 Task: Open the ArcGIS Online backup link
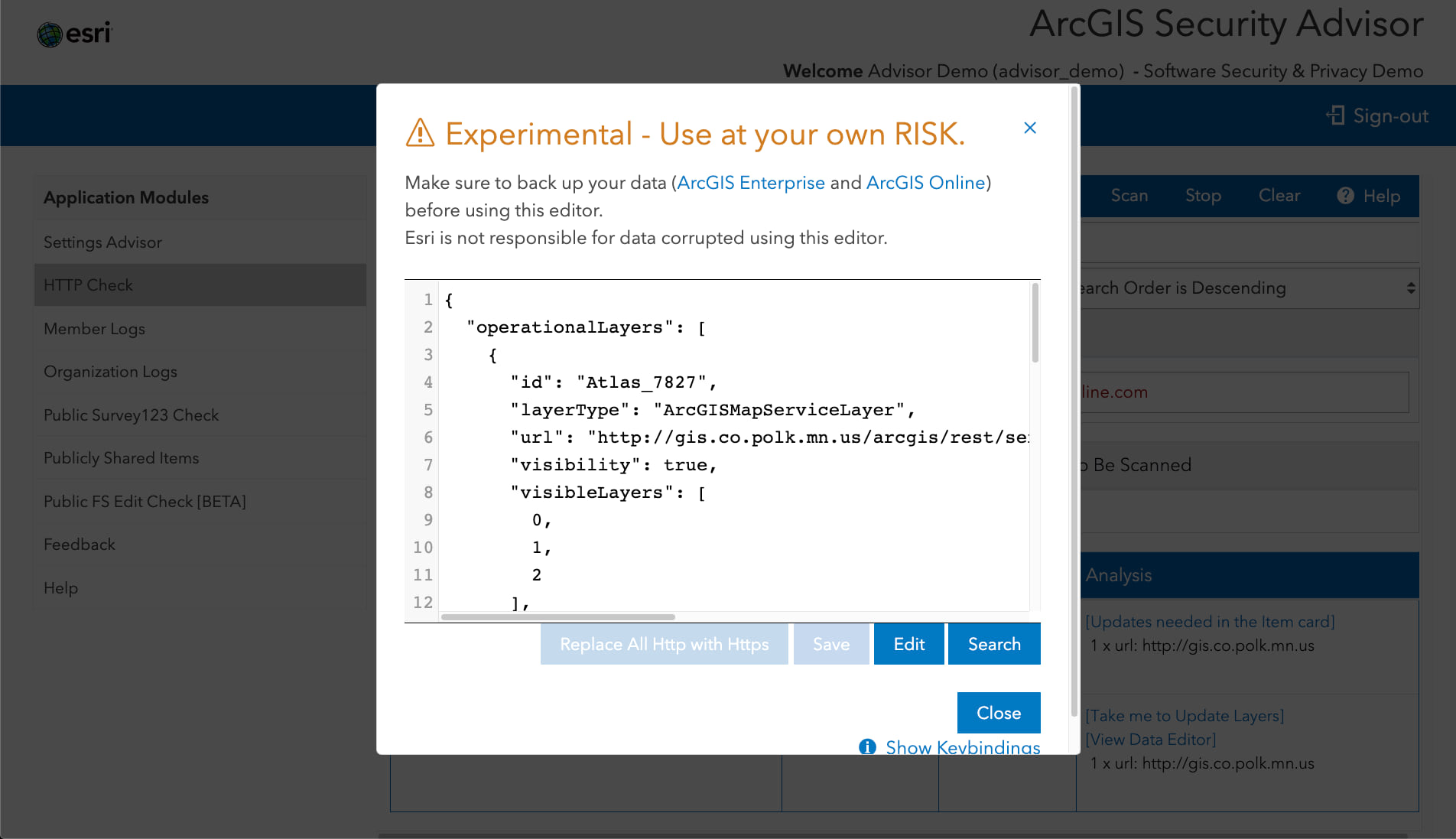[x=925, y=183]
